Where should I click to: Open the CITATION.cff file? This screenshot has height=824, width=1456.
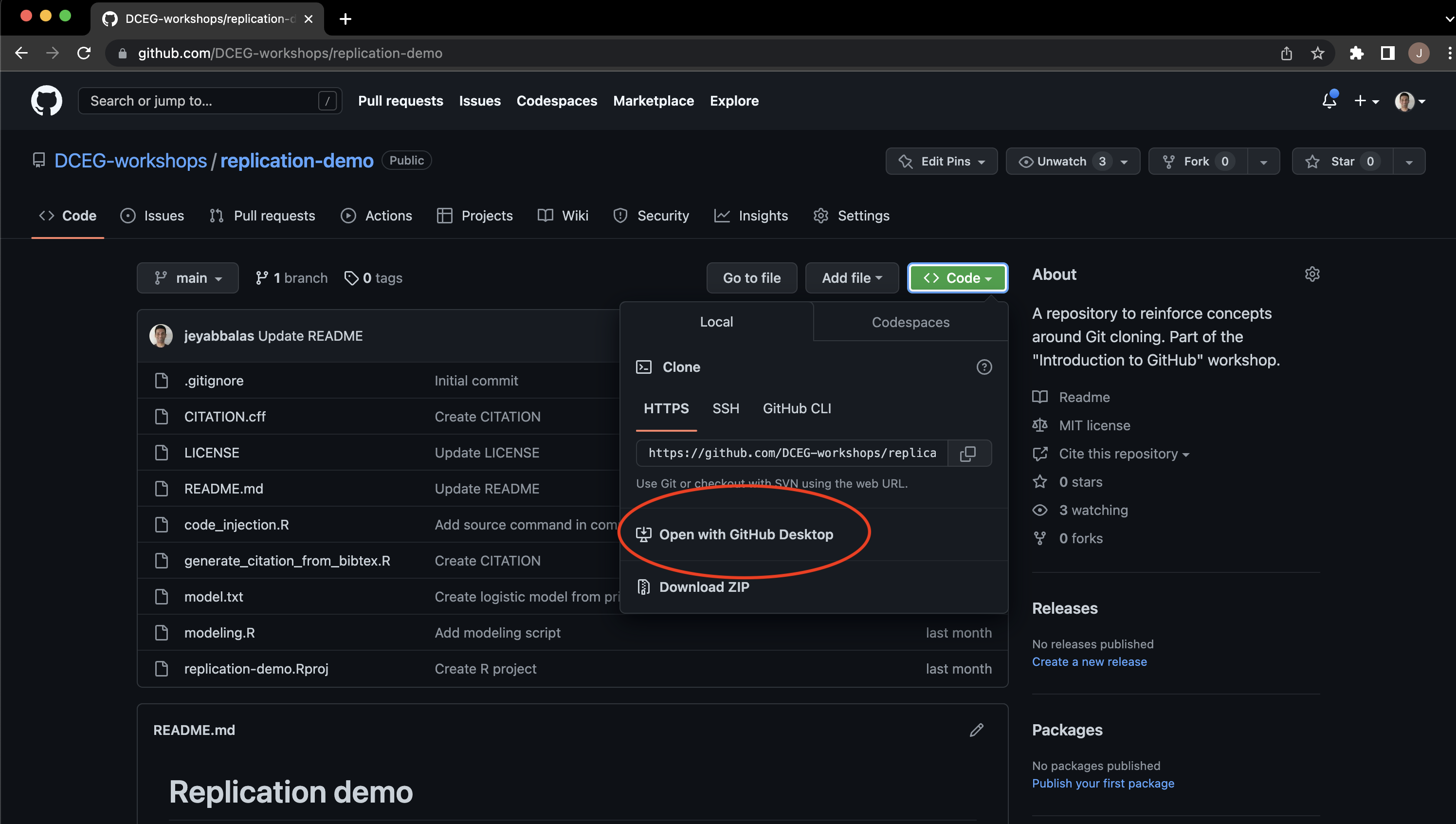click(224, 417)
